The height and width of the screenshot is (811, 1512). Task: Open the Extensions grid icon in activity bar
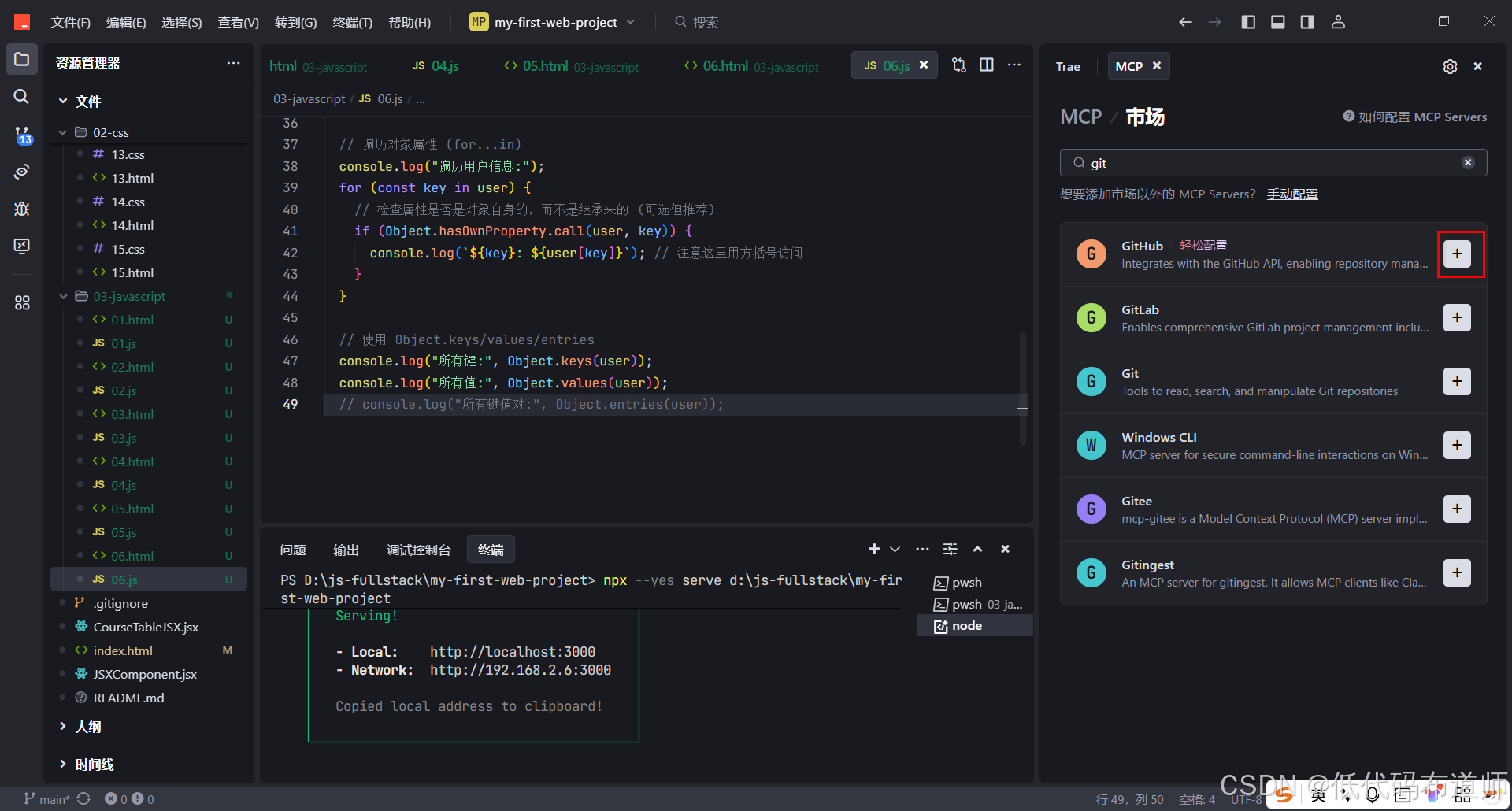pos(22,302)
